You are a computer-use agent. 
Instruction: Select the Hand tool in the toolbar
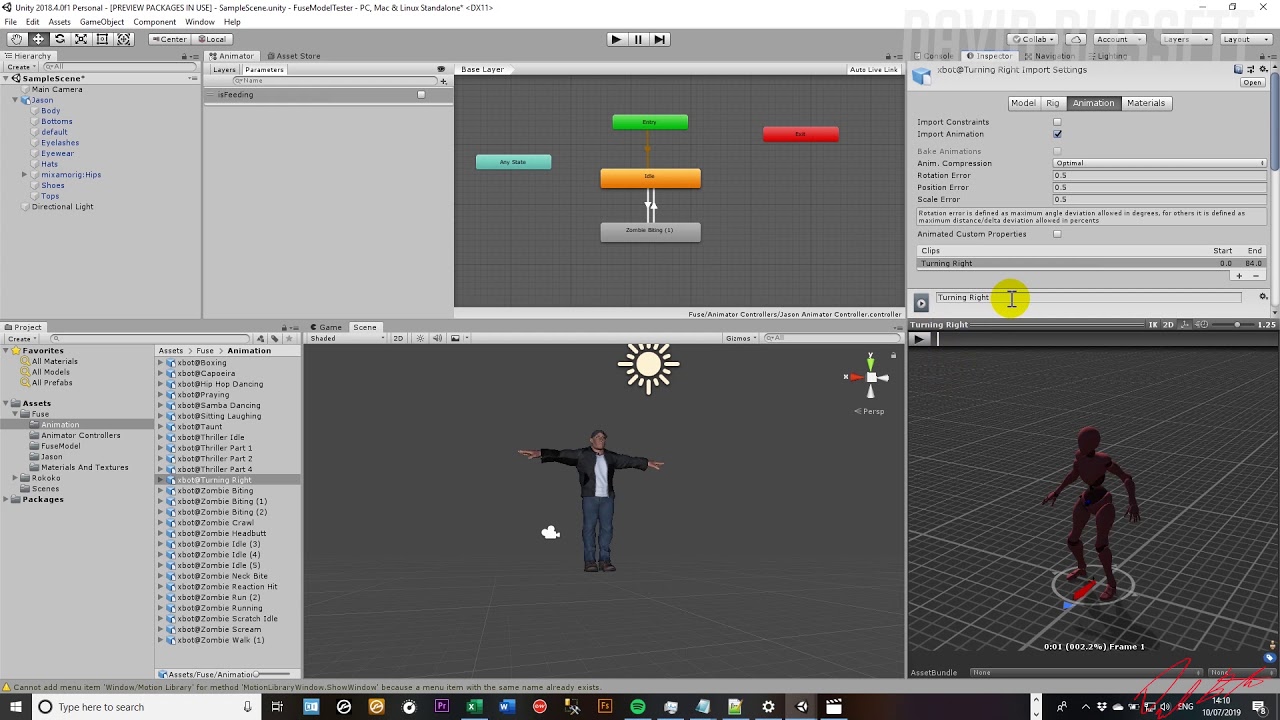pyautogui.click(x=17, y=39)
